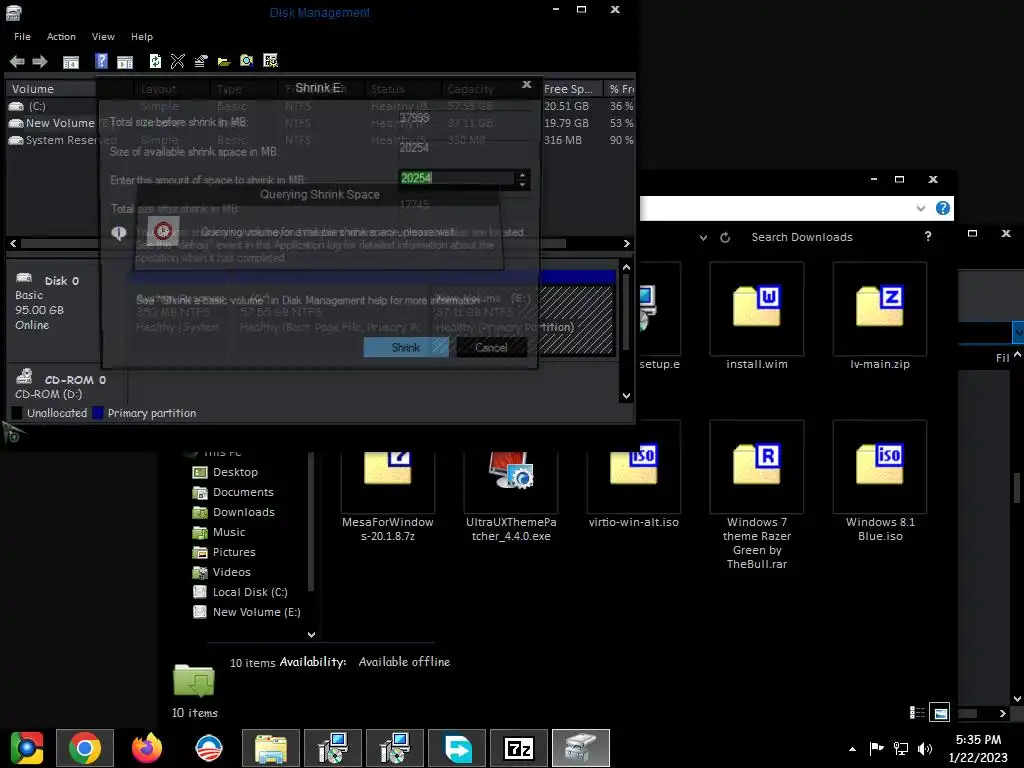Click the right arrow of the volume list scrollbar
1024x768 pixels.
626,244
